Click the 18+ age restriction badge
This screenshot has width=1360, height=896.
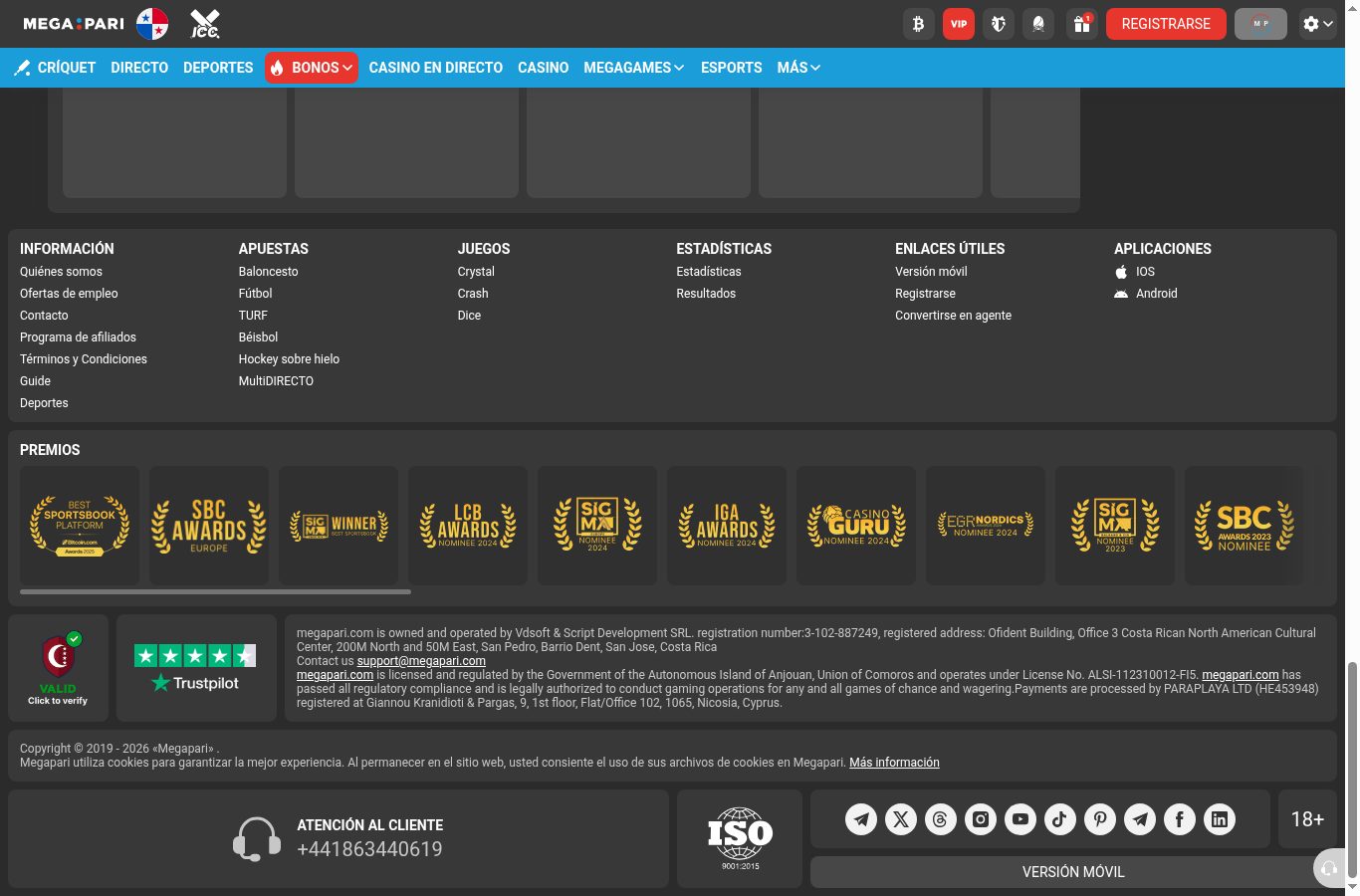click(x=1307, y=819)
